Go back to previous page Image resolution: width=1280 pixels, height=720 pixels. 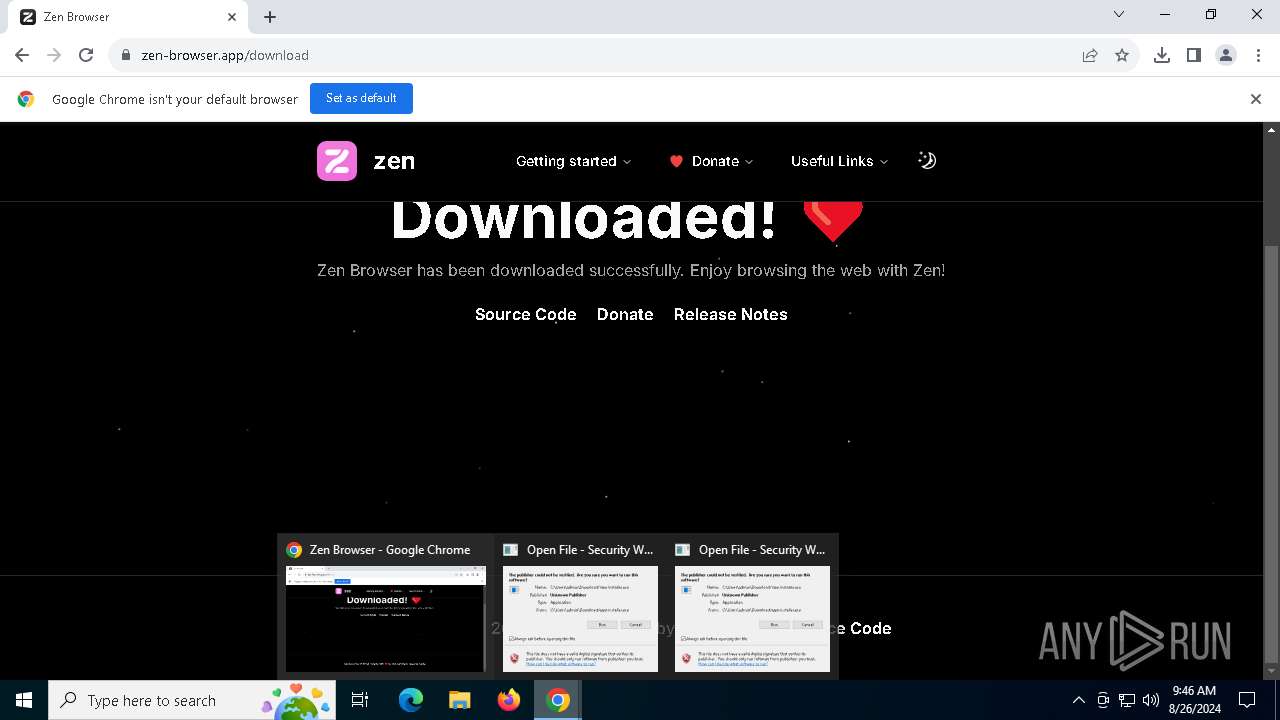point(22,55)
